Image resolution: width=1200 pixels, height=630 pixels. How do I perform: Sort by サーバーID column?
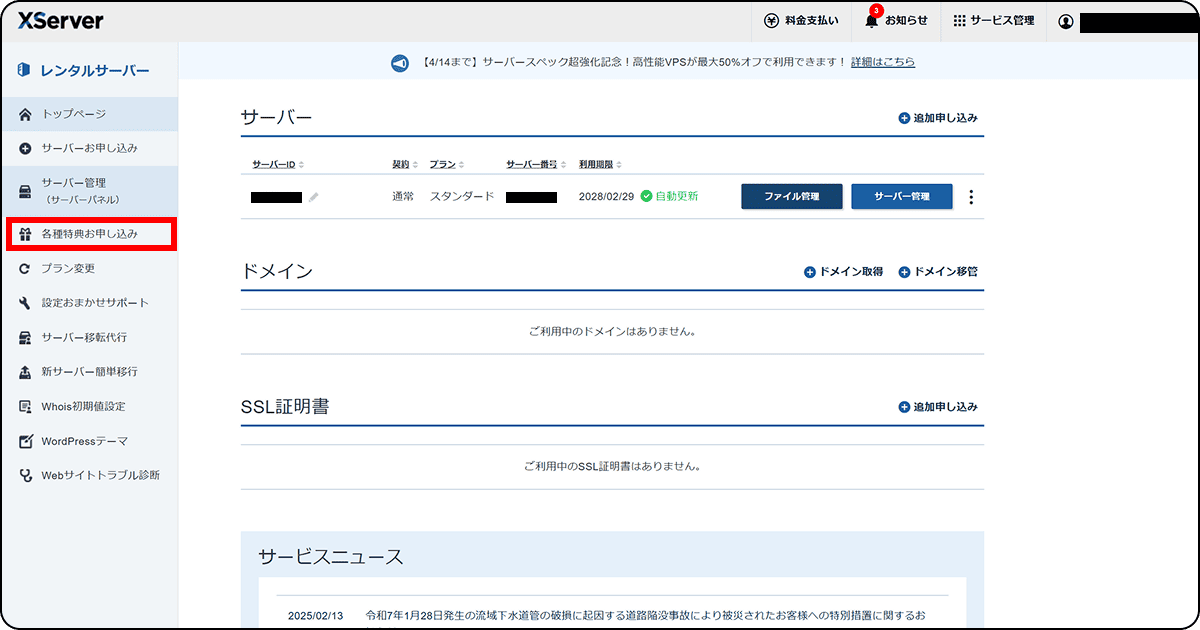pos(278,164)
